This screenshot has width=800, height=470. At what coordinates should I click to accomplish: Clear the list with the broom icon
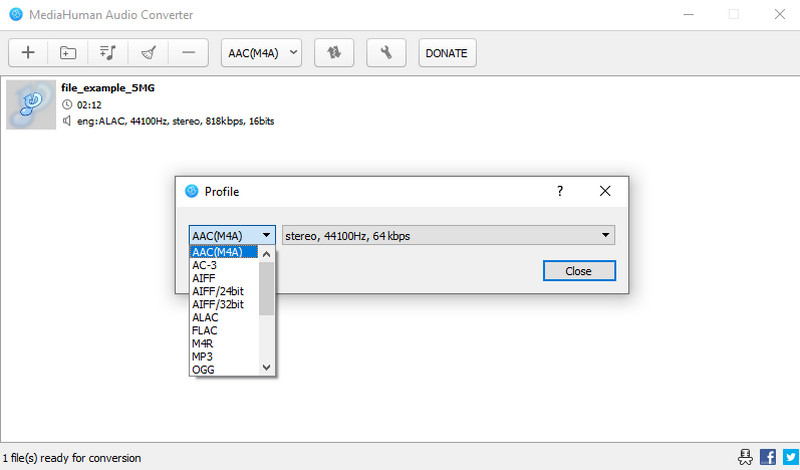point(148,53)
